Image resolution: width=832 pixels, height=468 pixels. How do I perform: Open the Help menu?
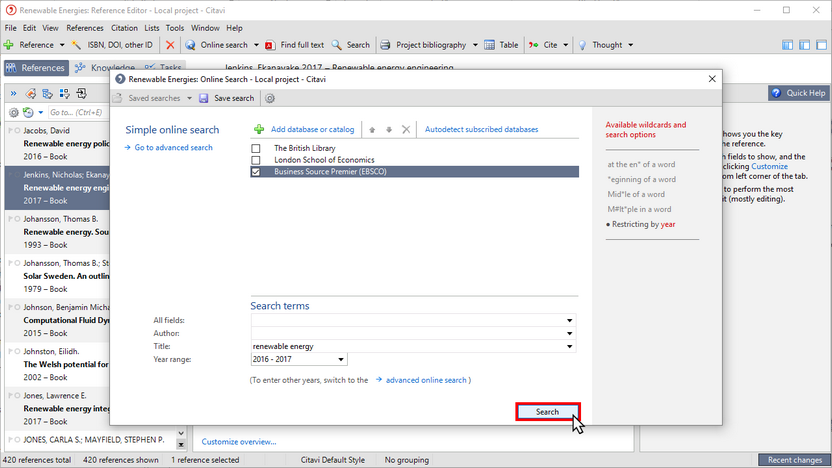234,28
